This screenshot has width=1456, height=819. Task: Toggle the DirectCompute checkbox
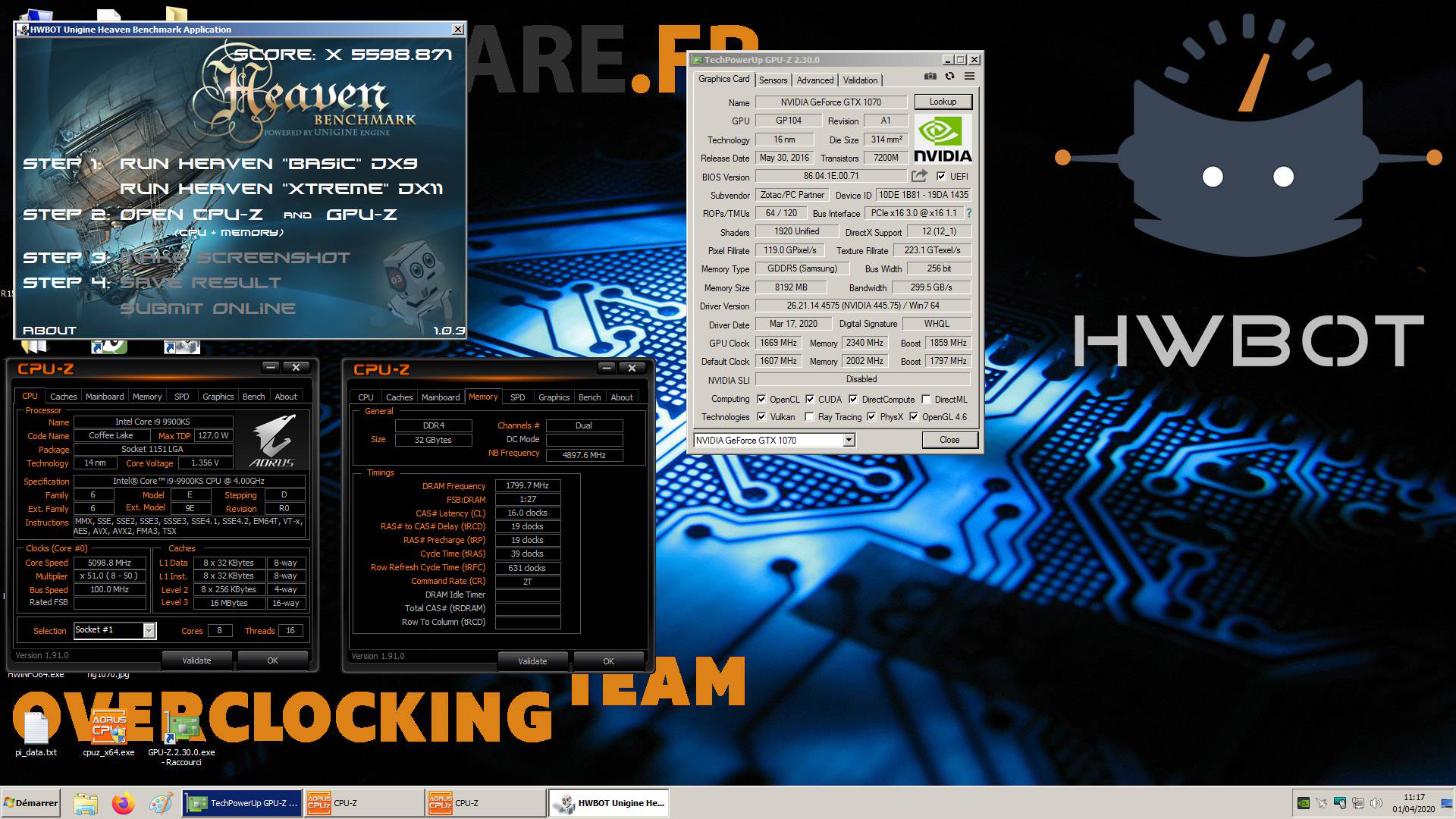853,399
